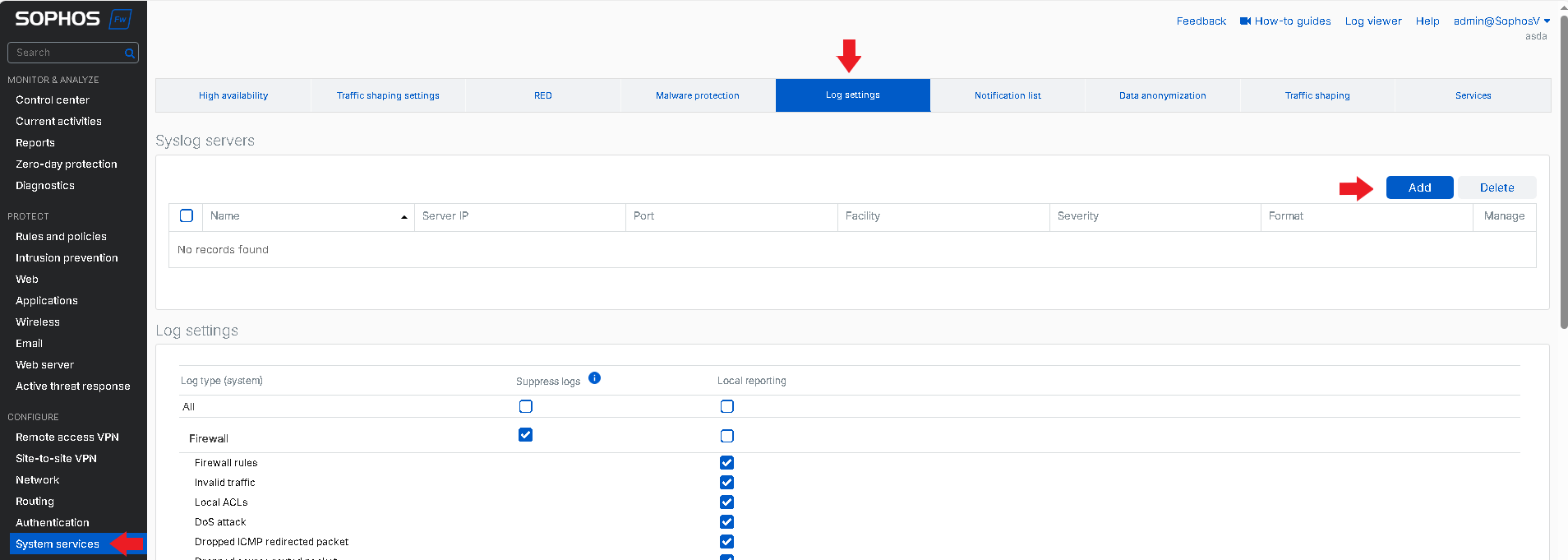Viewport: 1568px width, 560px height.
Task: Type in the sidebar Search field
Action: (x=66, y=53)
